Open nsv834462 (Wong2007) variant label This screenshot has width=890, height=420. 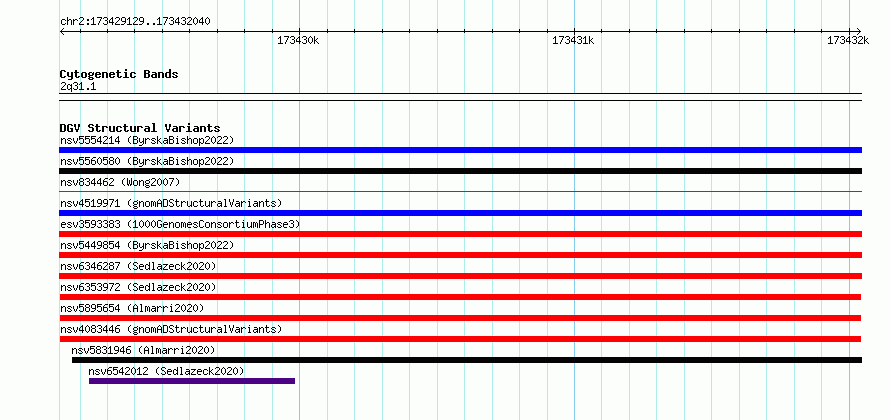[x=120, y=182]
